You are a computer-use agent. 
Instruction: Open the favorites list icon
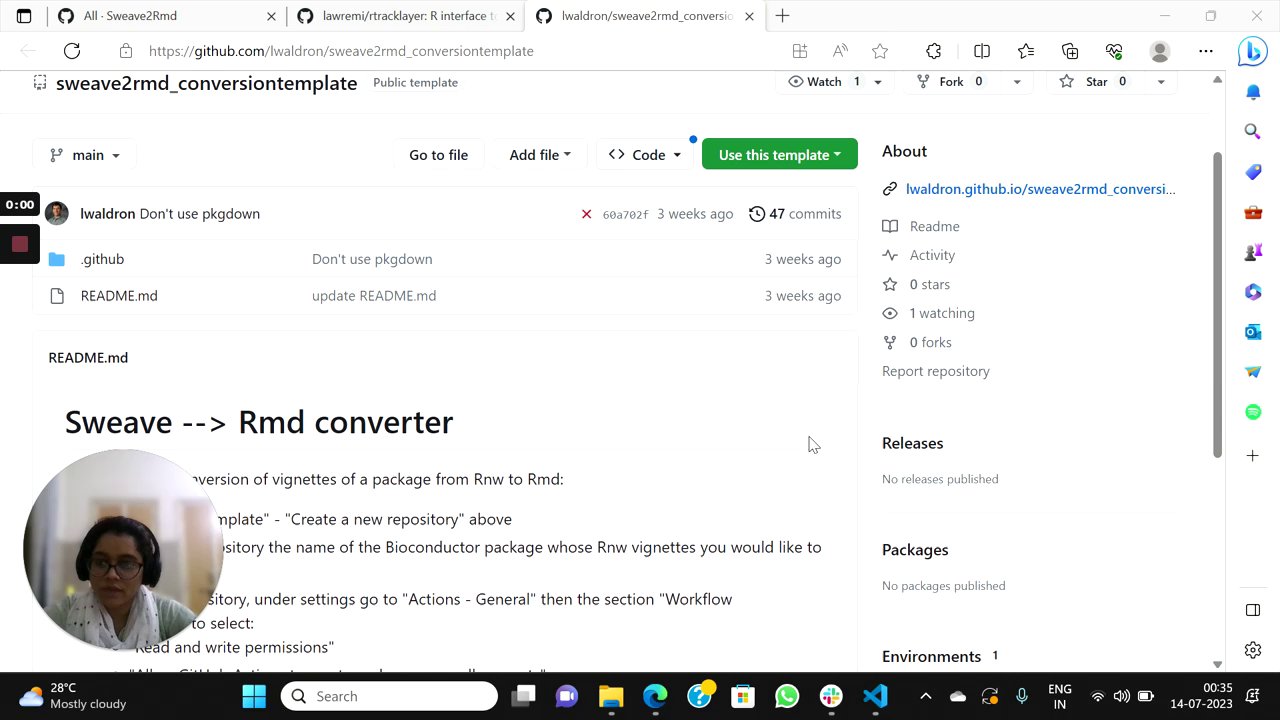[1026, 51]
